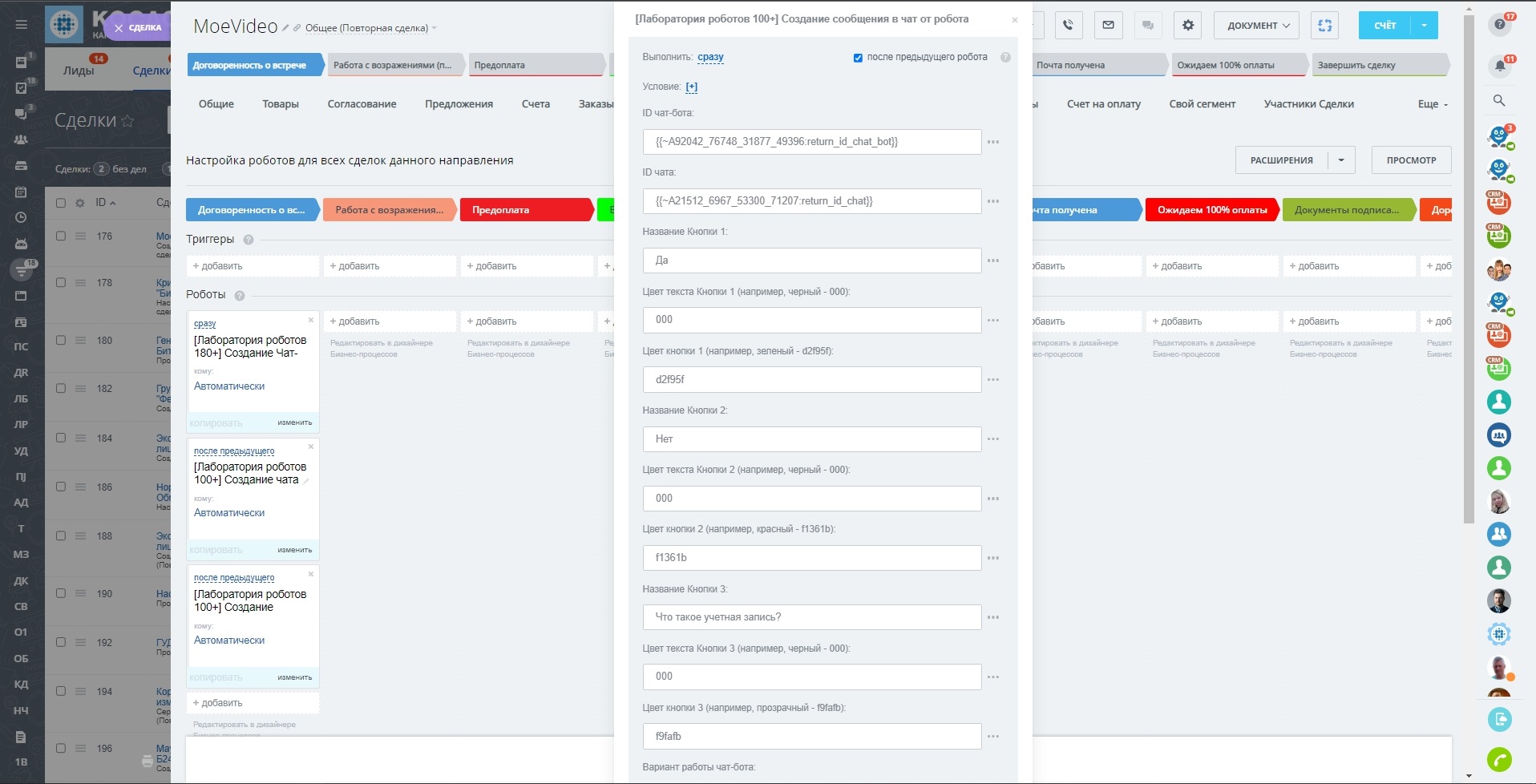Check the checkbox for deal row 190
Image resolution: width=1536 pixels, height=784 pixels.
coord(60,593)
